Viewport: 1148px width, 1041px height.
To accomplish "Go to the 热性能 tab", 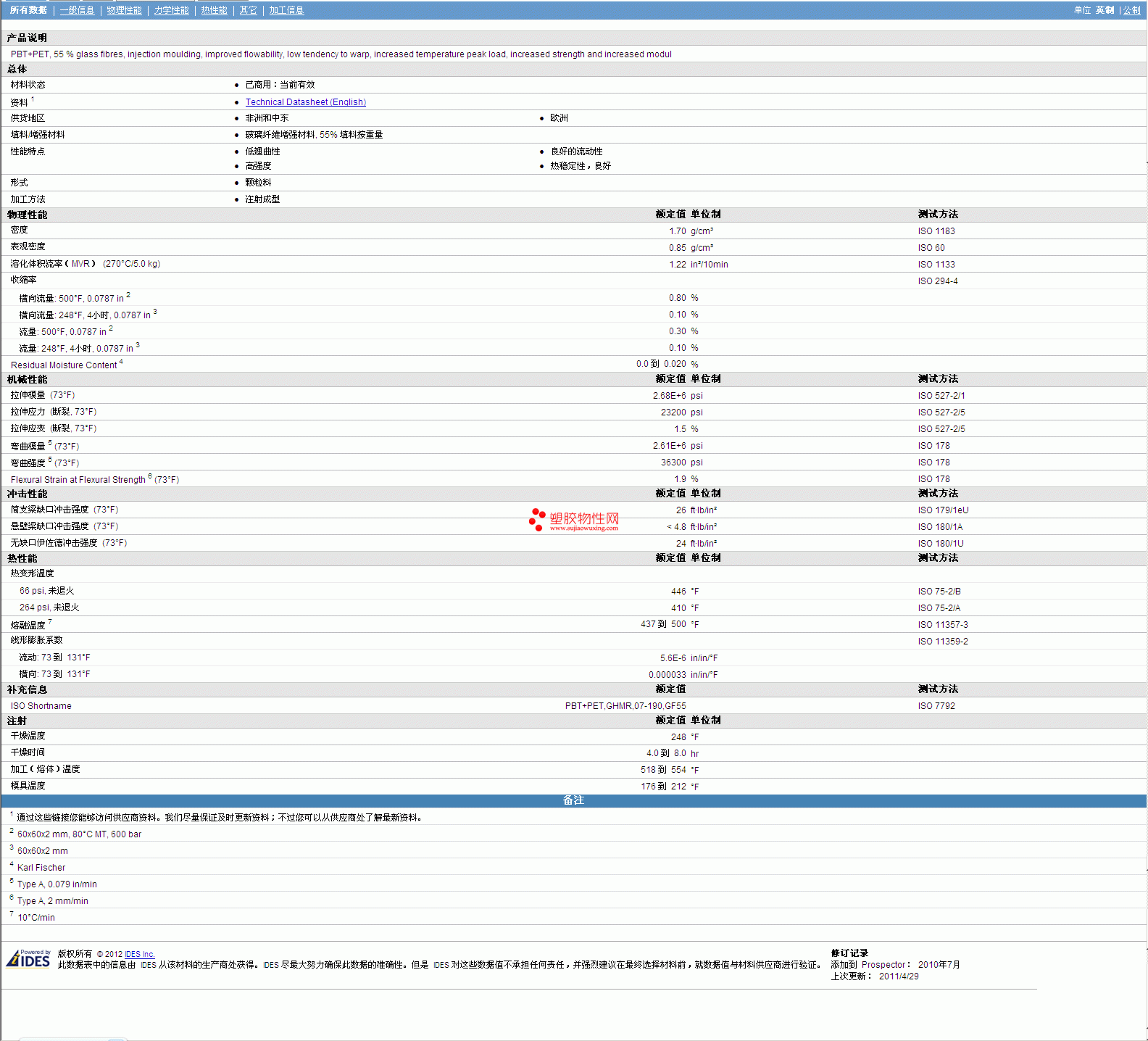I will (x=214, y=10).
